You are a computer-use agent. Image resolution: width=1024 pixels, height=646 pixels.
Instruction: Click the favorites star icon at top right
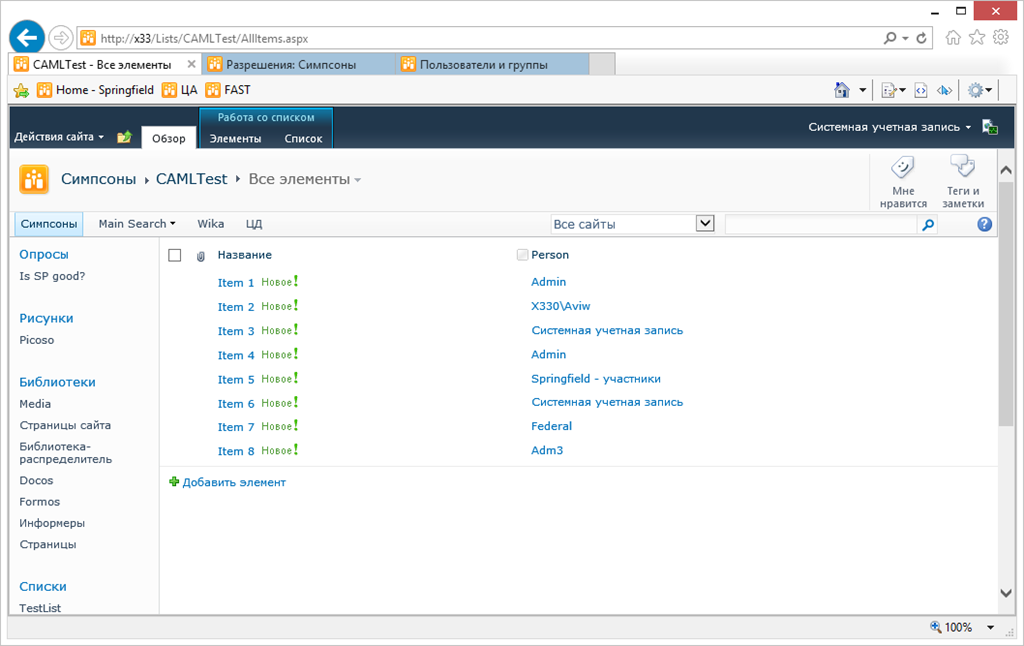coord(977,37)
